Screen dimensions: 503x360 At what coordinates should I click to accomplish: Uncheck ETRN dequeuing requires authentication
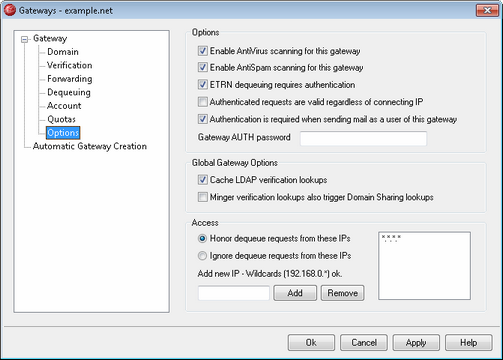[x=203, y=84]
